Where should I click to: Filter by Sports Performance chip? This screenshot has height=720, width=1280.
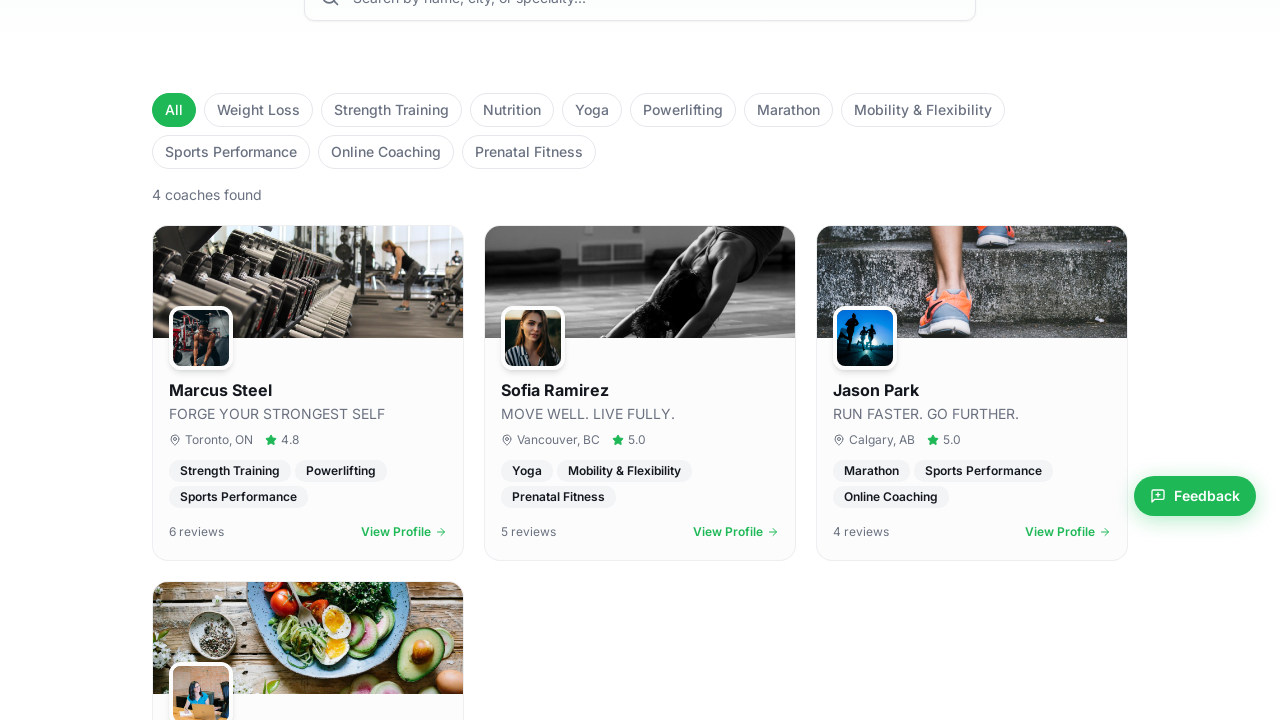tap(231, 152)
